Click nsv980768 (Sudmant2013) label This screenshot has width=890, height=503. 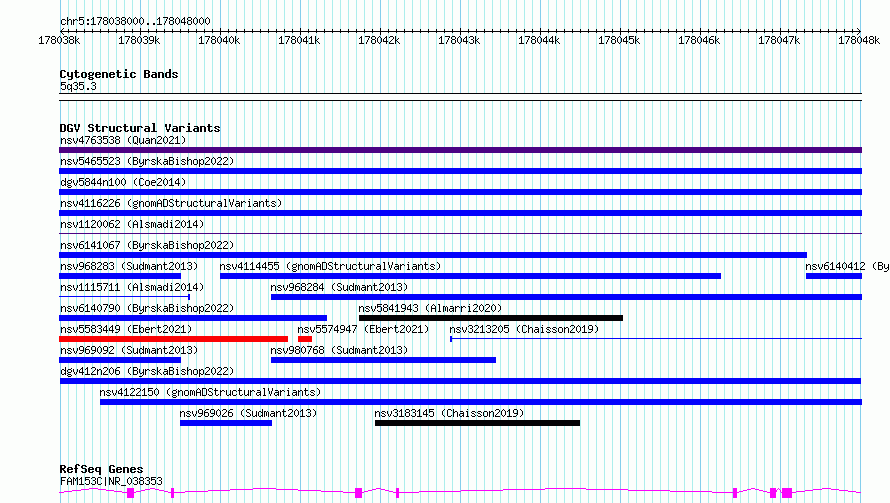coord(339,350)
